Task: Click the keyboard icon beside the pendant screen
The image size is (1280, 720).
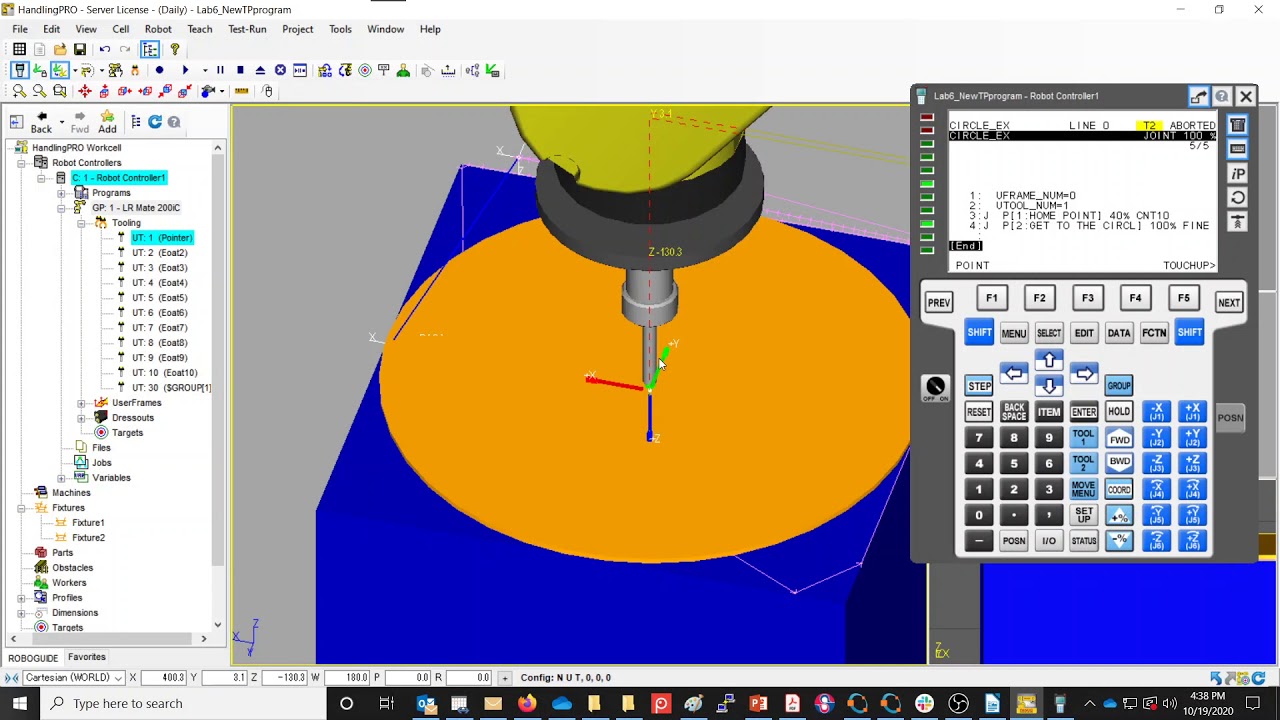Action: click(x=1237, y=149)
